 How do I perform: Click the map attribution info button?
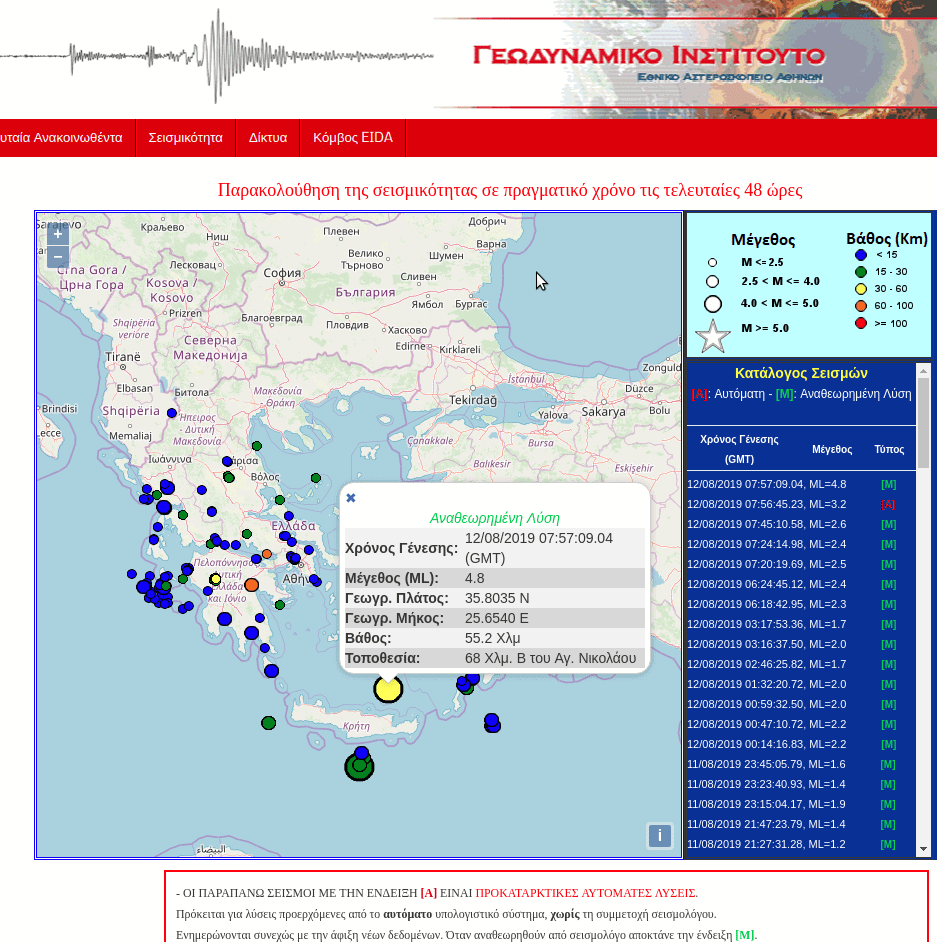tap(659, 835)
